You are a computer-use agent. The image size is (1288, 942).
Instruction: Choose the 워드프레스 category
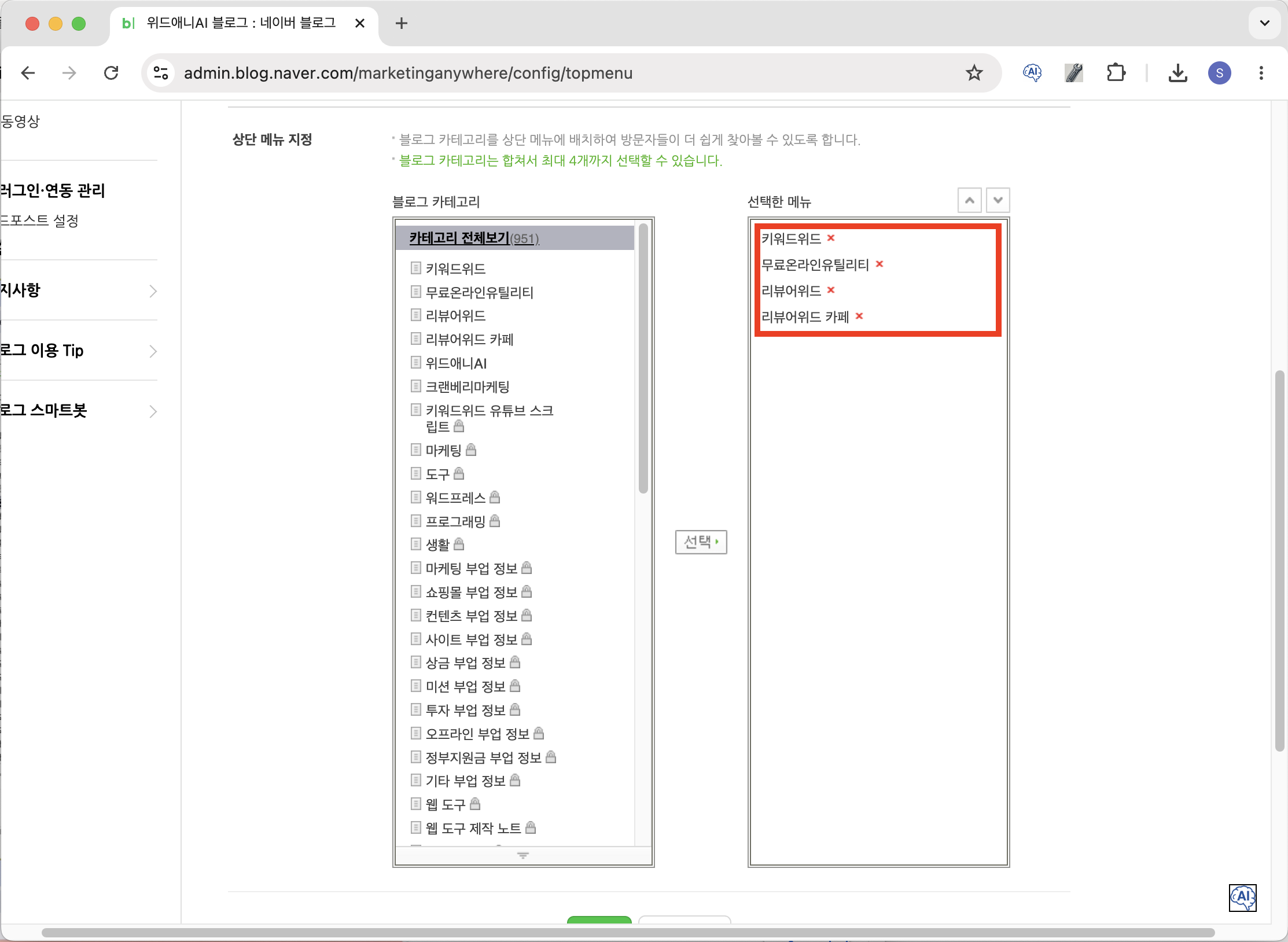[455, 498]
